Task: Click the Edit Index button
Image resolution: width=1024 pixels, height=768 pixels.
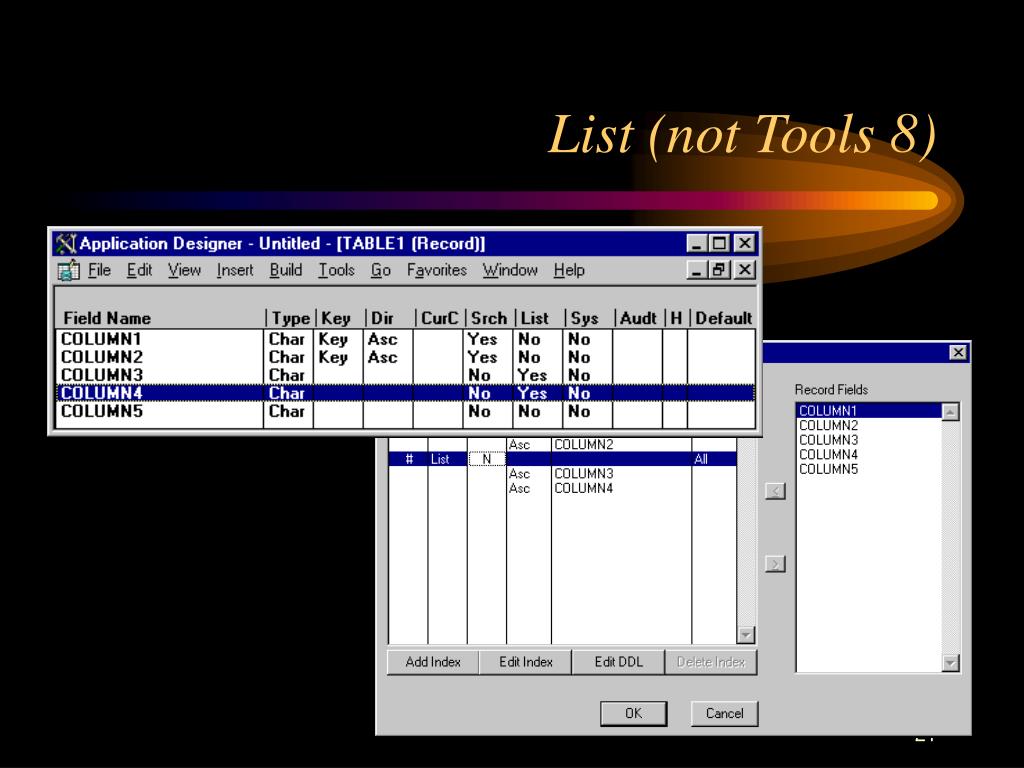Action: click(x=526, y=662)
